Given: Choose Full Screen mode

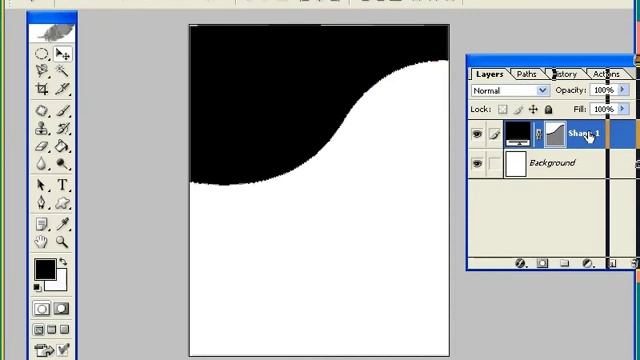Looking at the screenshot, I should [x=65, y=329].
